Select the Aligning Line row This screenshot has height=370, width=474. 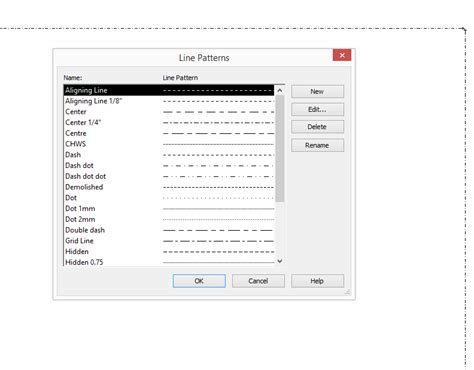(169, 90)
